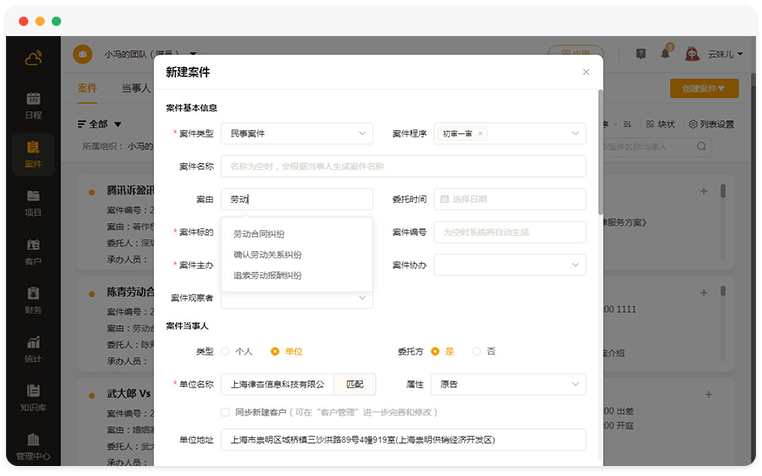Screen dimensions: 762x476
Task: Click plus icon on 腾讯诉盈讯 case card
Action: point(704,191)
